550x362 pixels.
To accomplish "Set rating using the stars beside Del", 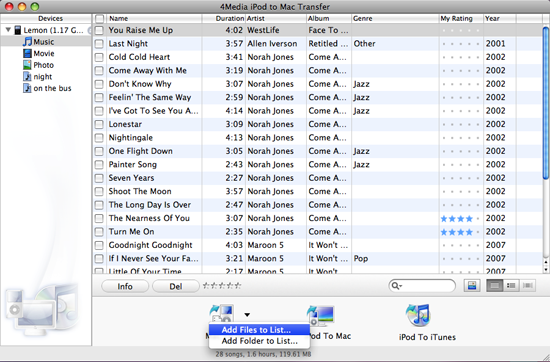I will point(222,286).
